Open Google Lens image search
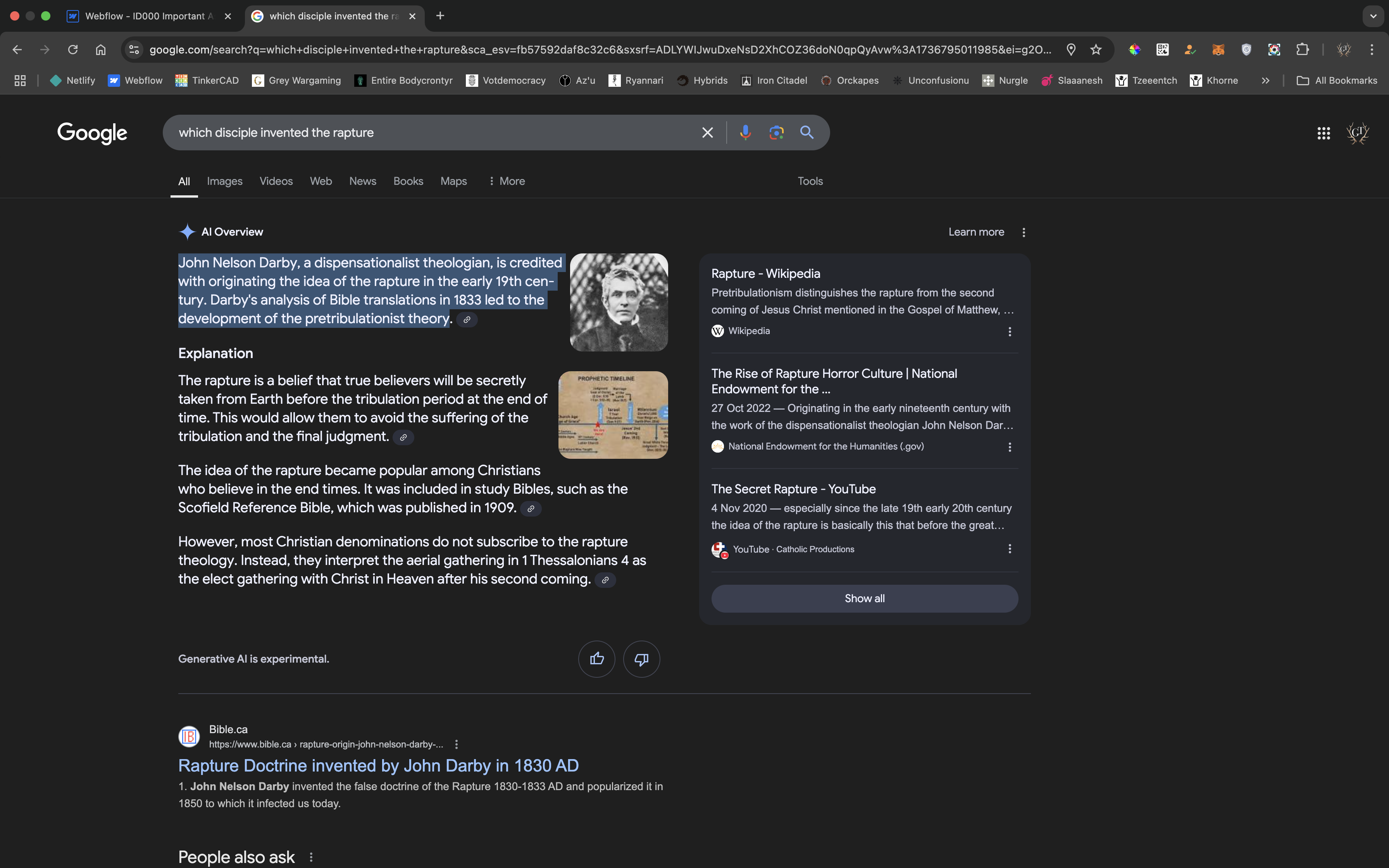This screenshot has width=1389, height=868. point(776,133)
